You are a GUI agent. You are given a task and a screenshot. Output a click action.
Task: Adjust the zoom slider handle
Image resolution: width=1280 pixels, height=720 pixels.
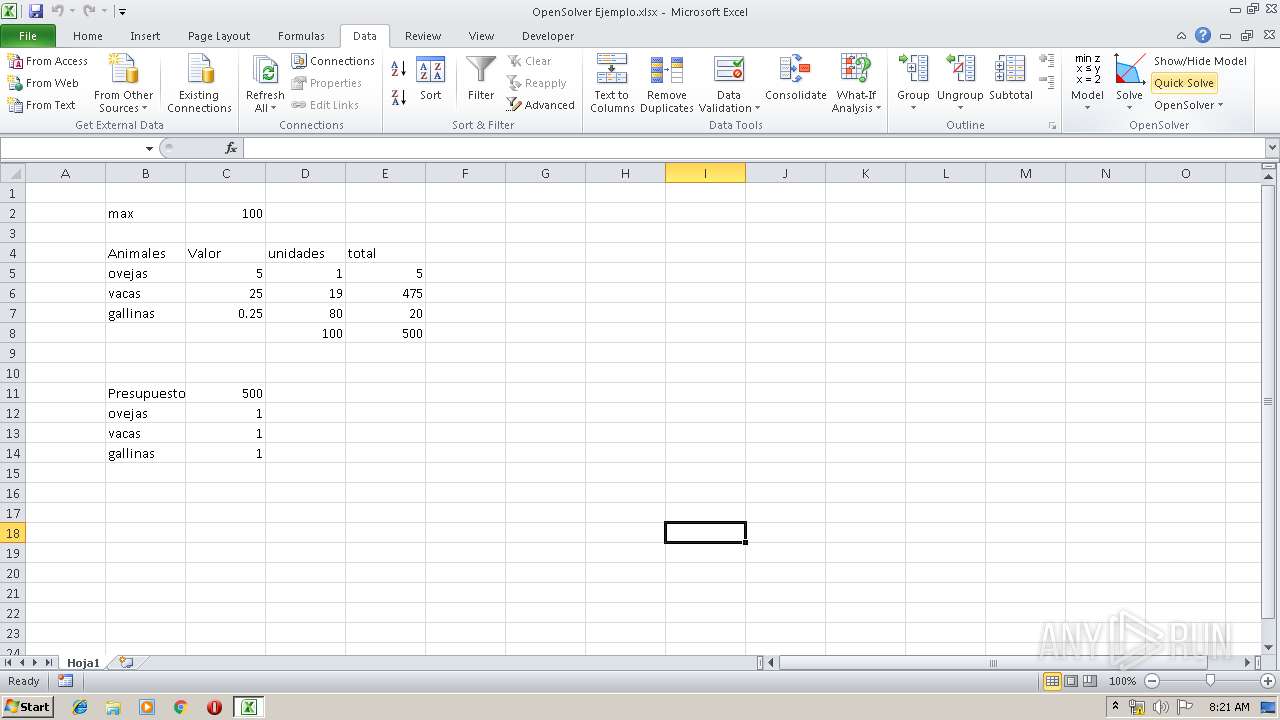coord(1210,681)
